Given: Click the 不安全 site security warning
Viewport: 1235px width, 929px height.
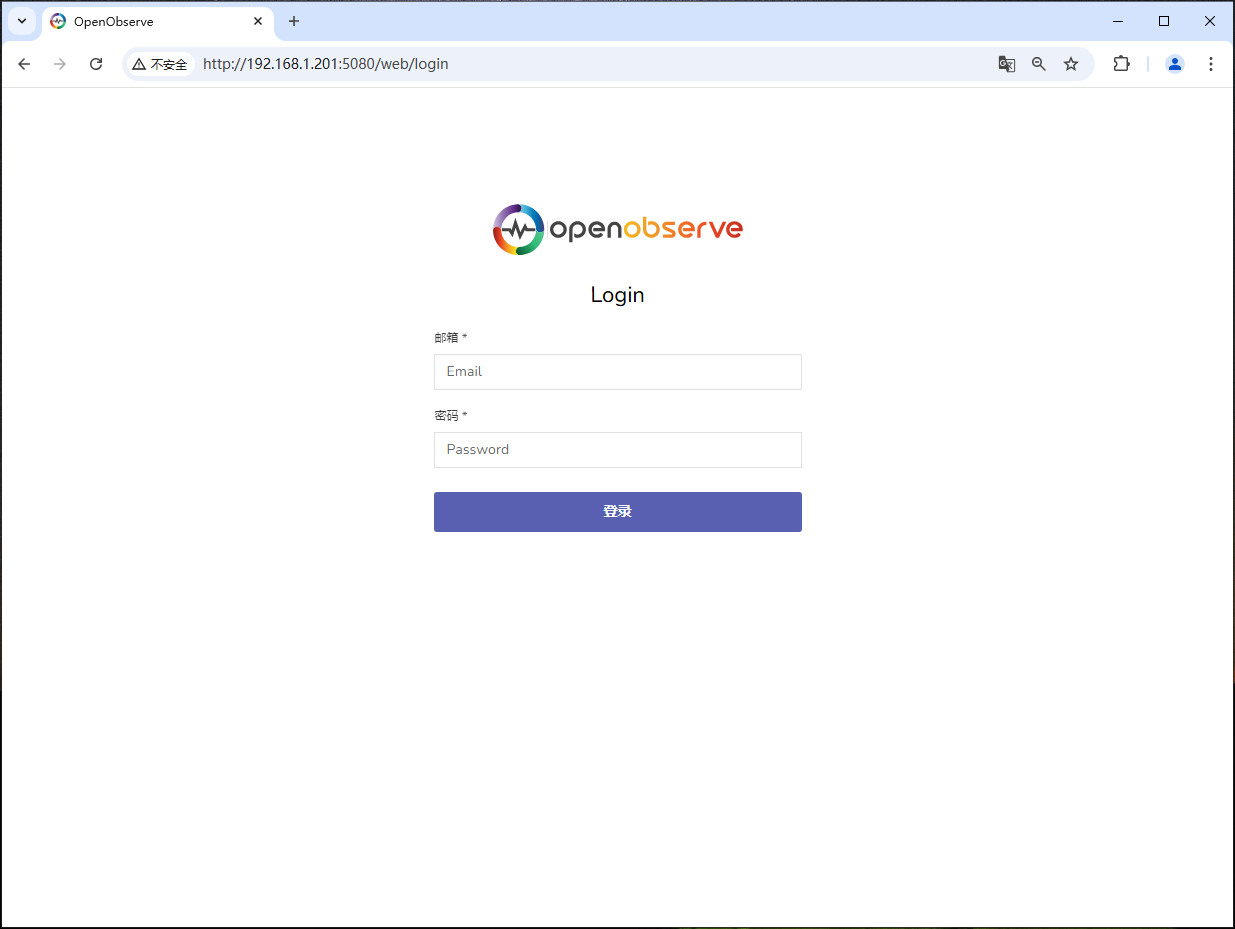Looking at the screenshot, I should tap(160, 63).
